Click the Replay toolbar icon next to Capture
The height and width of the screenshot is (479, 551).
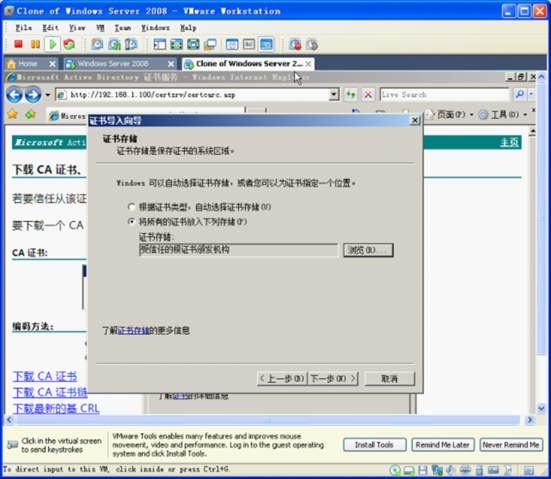click(312, 44)
